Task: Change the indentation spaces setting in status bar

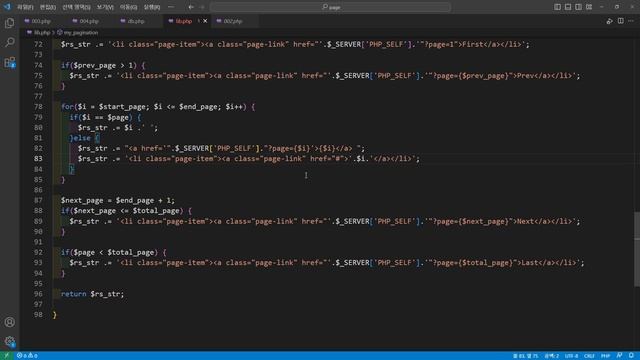Action: coord(551,356)
